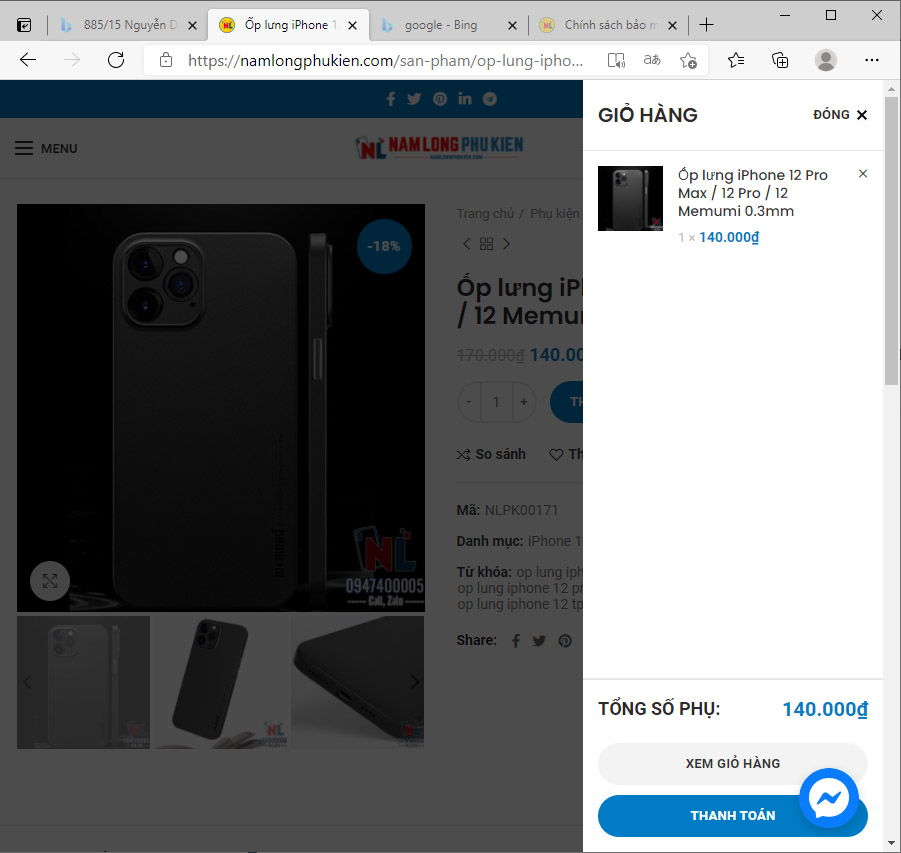Open the browser profile avatar
Screen dimensions: 901x853
pyautogui.click(x=826, y=60)
